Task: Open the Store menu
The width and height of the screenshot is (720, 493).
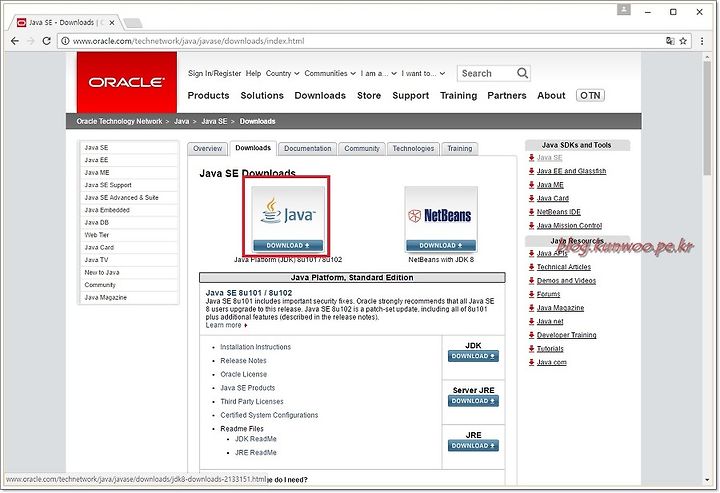Action: [x=369, y=95]
